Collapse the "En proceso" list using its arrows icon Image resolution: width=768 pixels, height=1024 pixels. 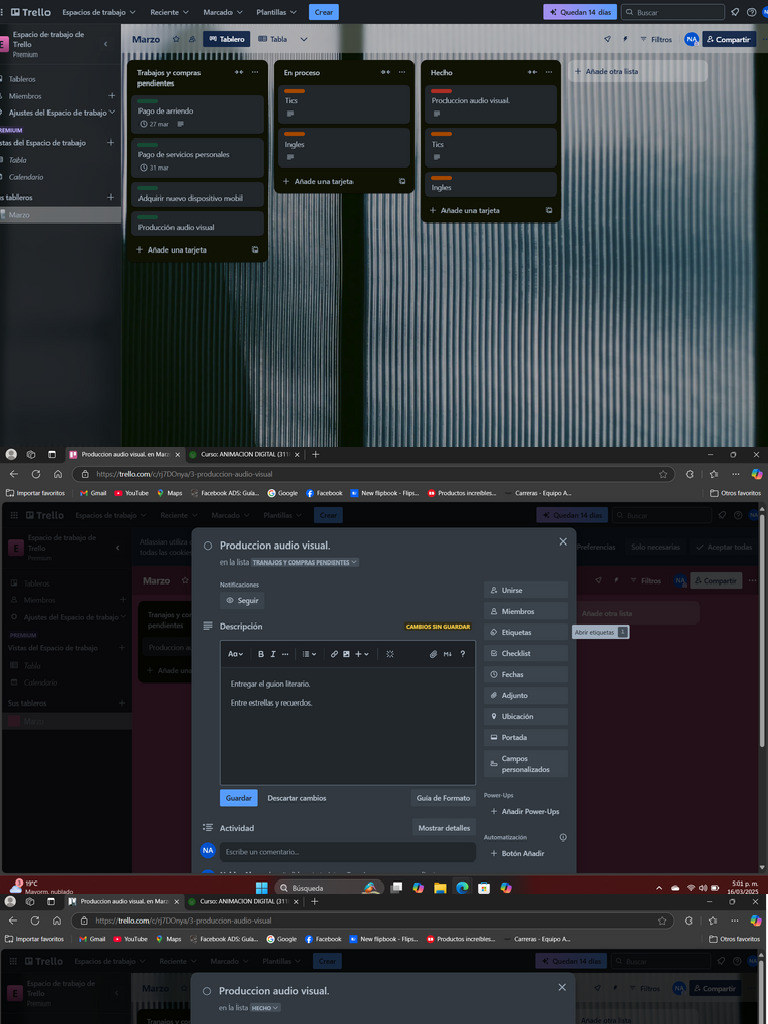click(385, 72)
